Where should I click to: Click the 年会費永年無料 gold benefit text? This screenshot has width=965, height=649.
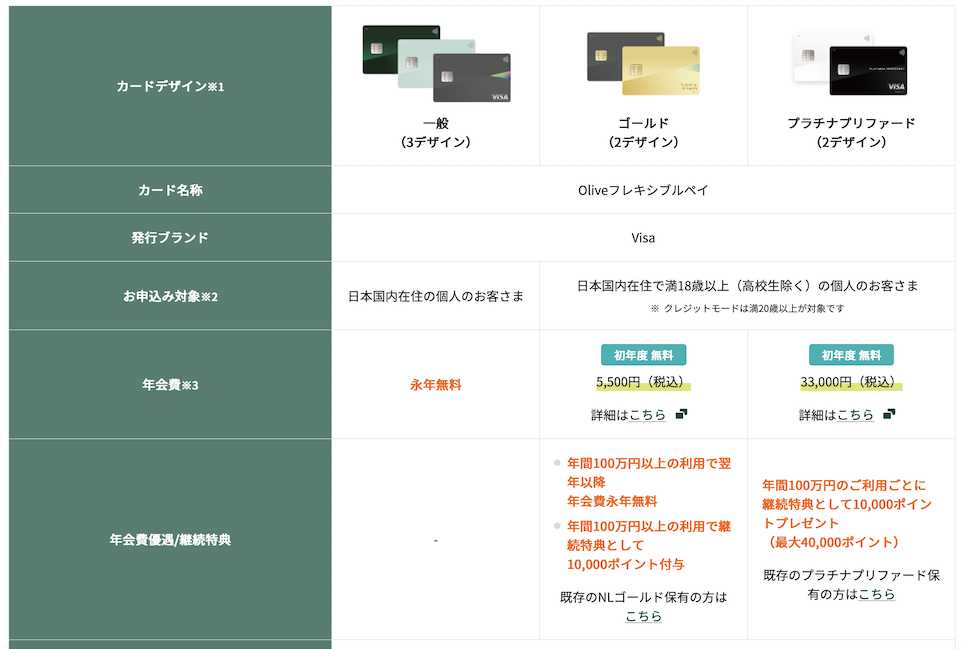point(612,501)
